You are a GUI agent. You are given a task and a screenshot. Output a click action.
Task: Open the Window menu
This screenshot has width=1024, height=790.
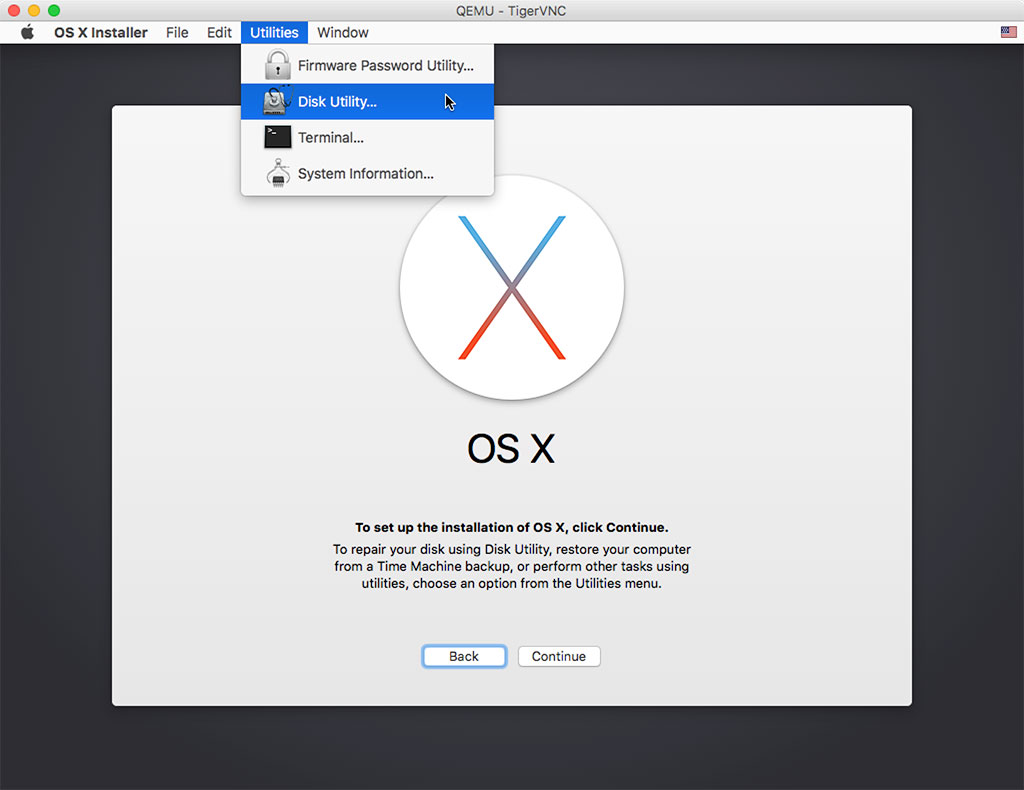pyautogui.click(x=343, y=32)
